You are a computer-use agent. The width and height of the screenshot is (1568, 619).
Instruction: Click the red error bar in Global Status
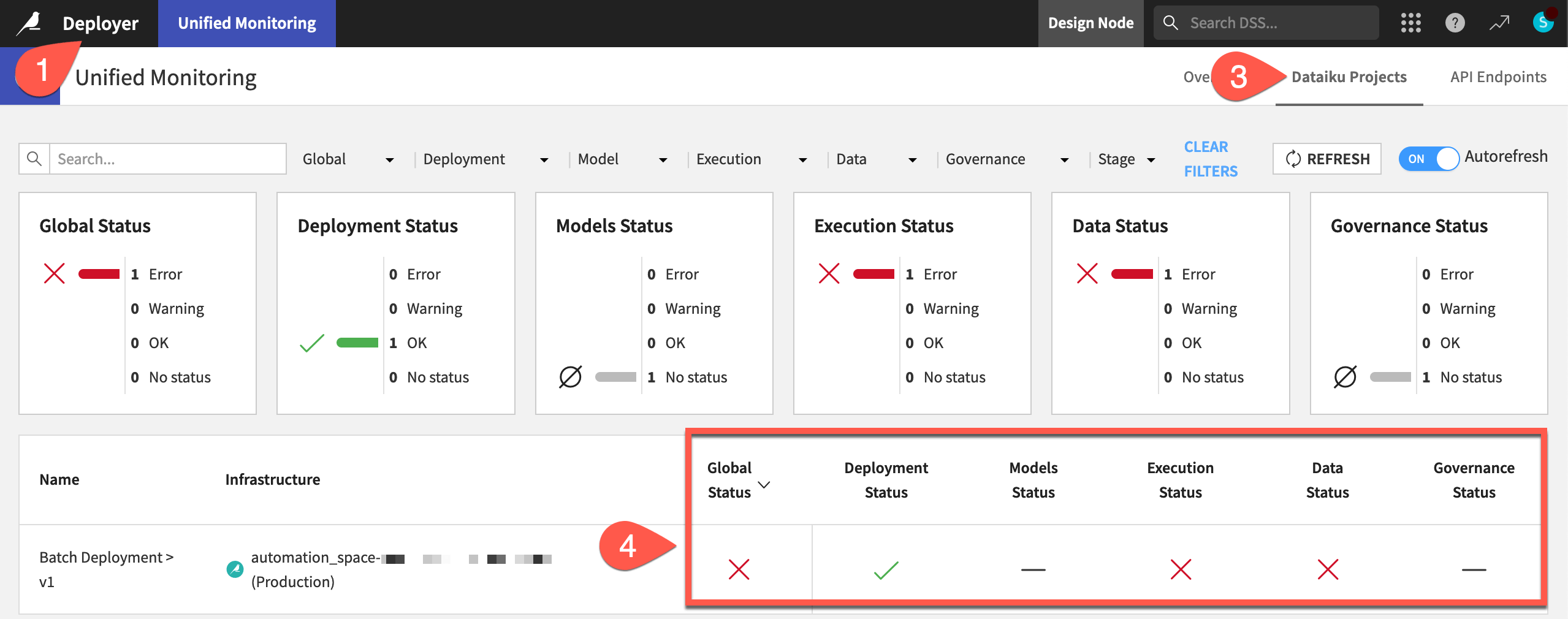(99, 274)
